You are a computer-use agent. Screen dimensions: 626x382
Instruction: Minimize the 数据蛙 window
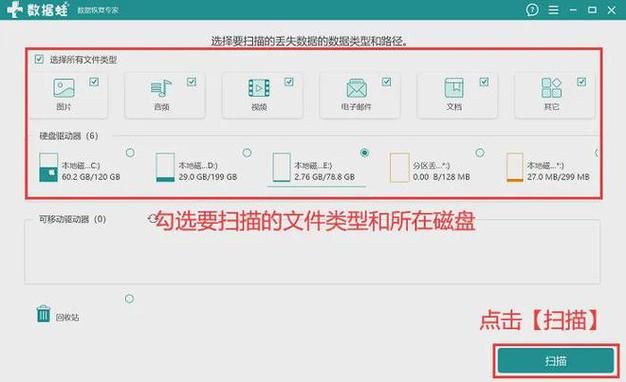(573, 10)
